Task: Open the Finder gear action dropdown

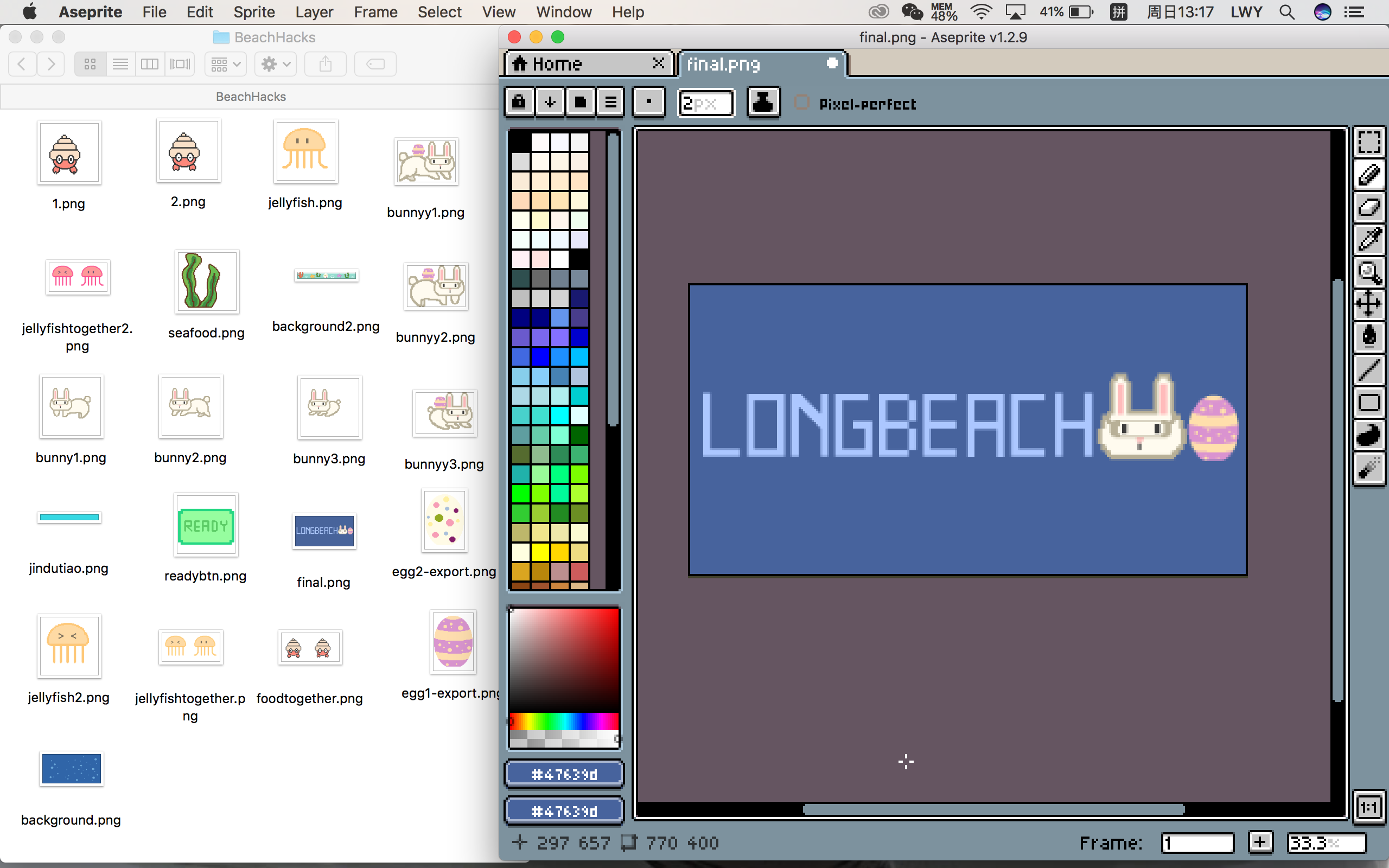Action: (x=276, y=63)
